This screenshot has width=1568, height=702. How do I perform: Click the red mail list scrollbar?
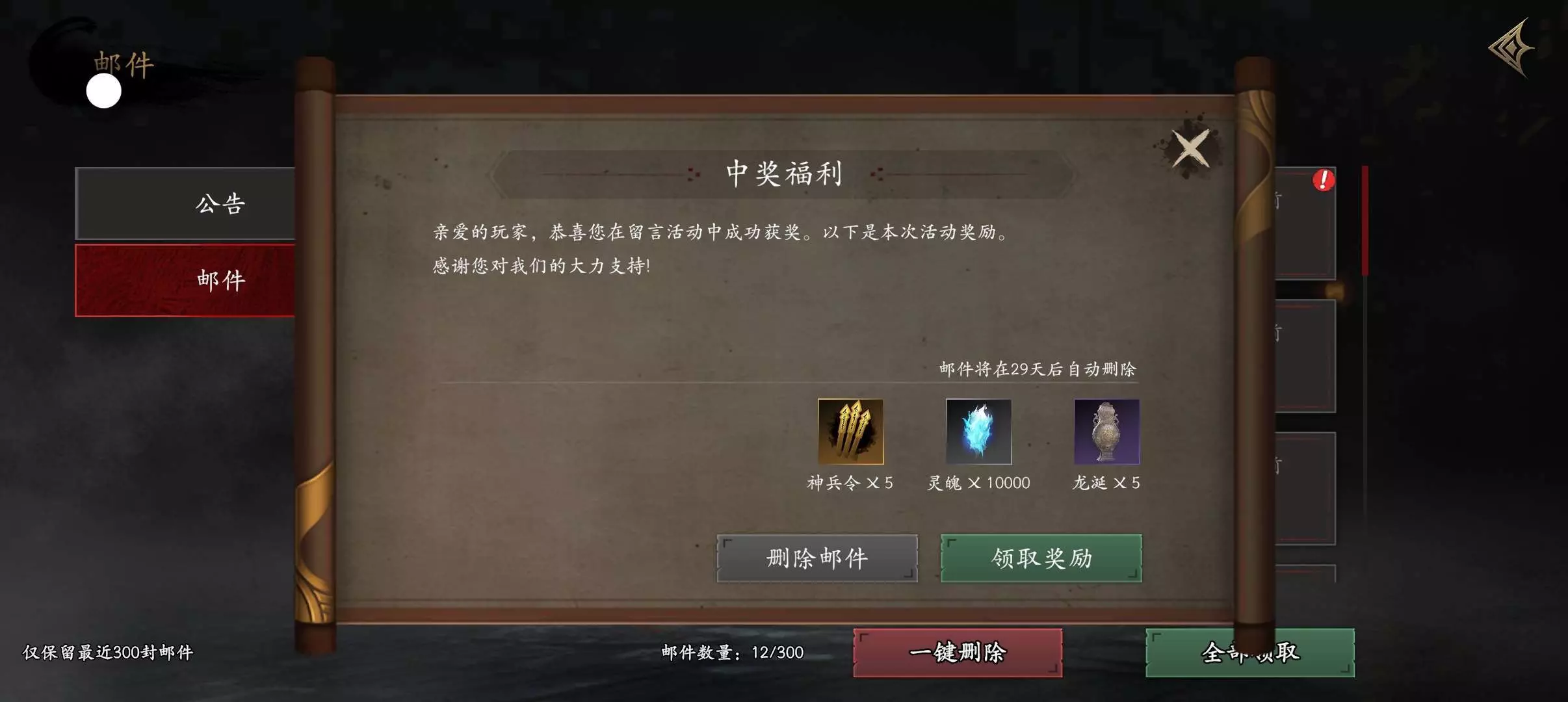pos(1365,221)
